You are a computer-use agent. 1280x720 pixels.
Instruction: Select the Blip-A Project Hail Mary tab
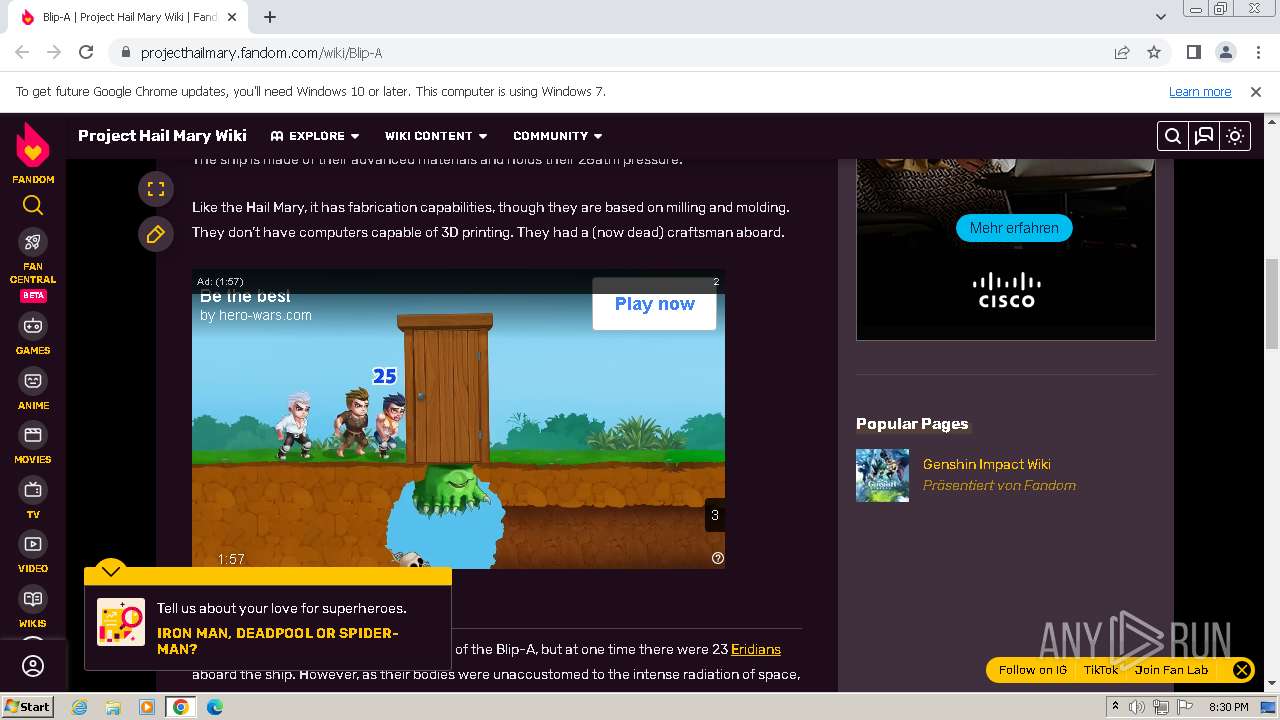pos(130,17)
